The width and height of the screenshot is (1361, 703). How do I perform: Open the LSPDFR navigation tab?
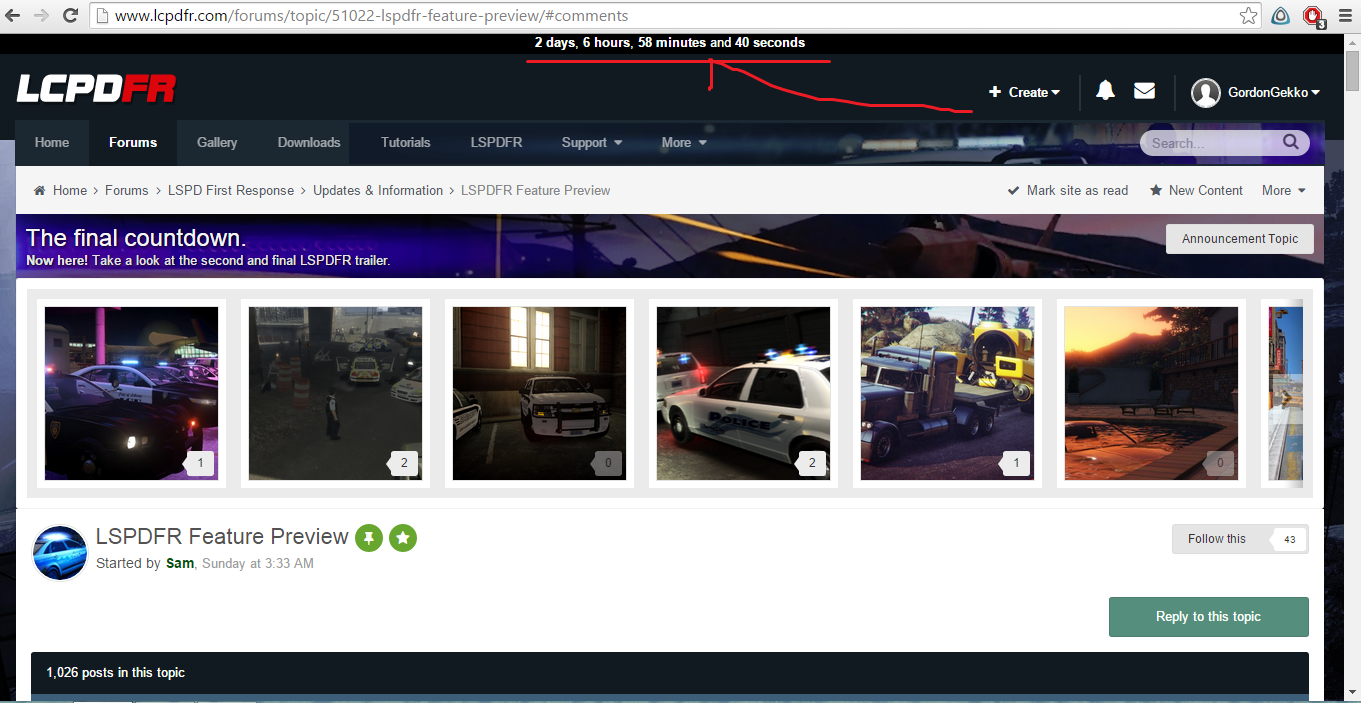click(497, 142)
